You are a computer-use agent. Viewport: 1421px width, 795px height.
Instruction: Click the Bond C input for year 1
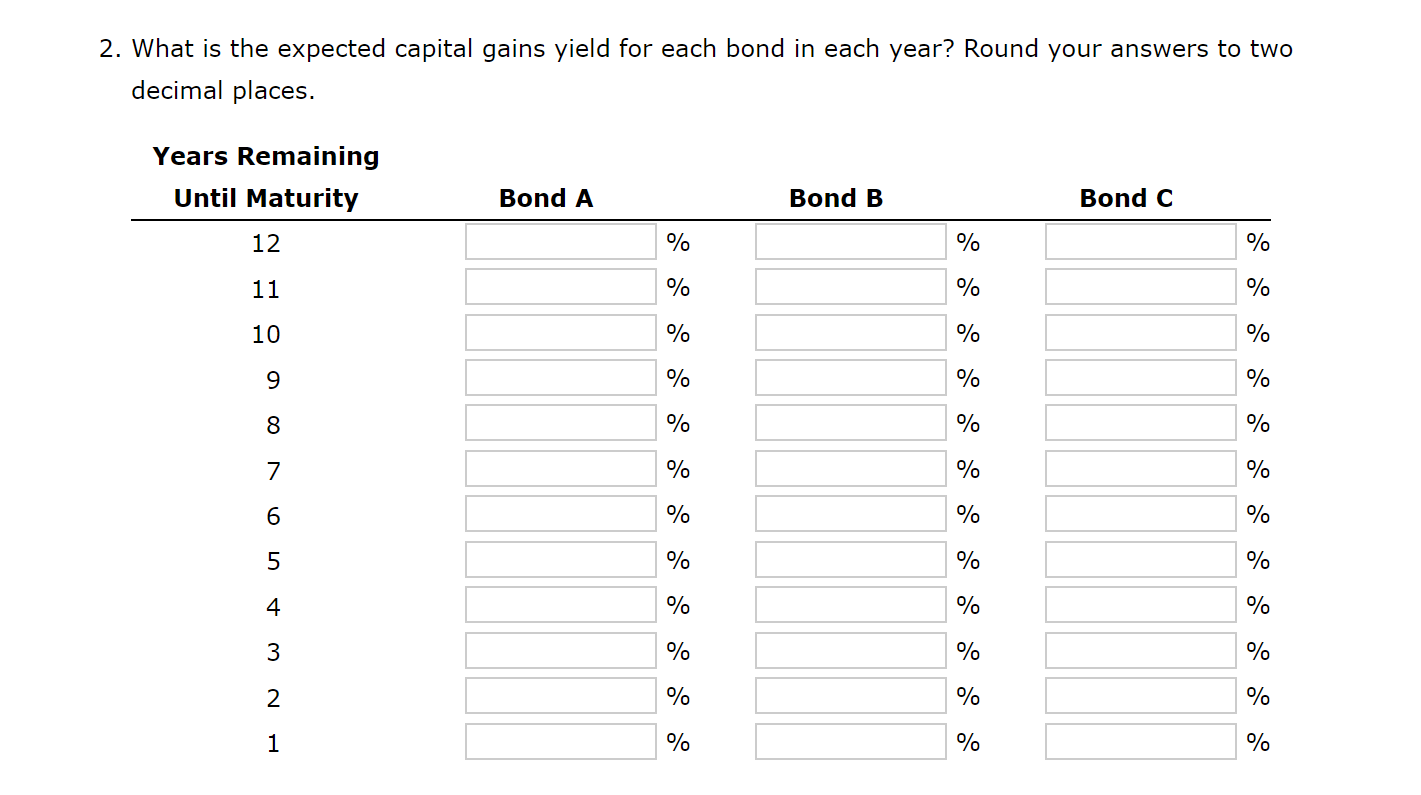pyautogui.click(x=1139, y=740)
